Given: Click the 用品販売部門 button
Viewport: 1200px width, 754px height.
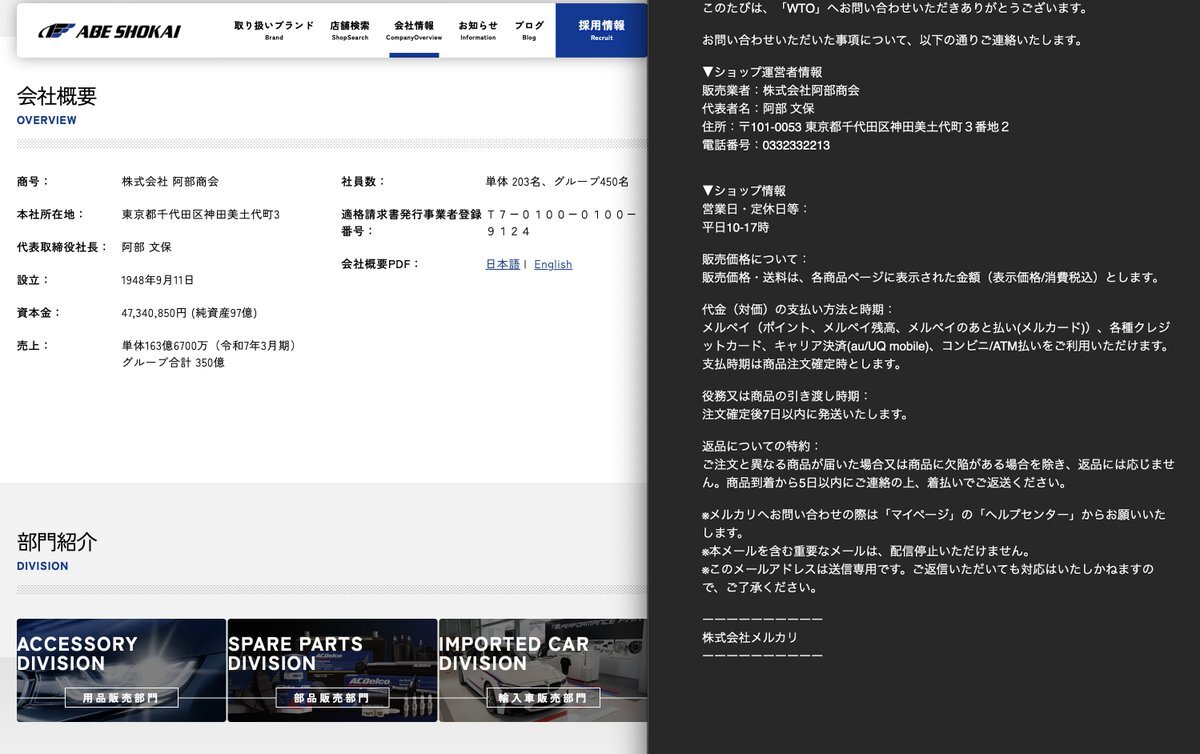Looking at the screenshot, I should click(x=121, y=698).
